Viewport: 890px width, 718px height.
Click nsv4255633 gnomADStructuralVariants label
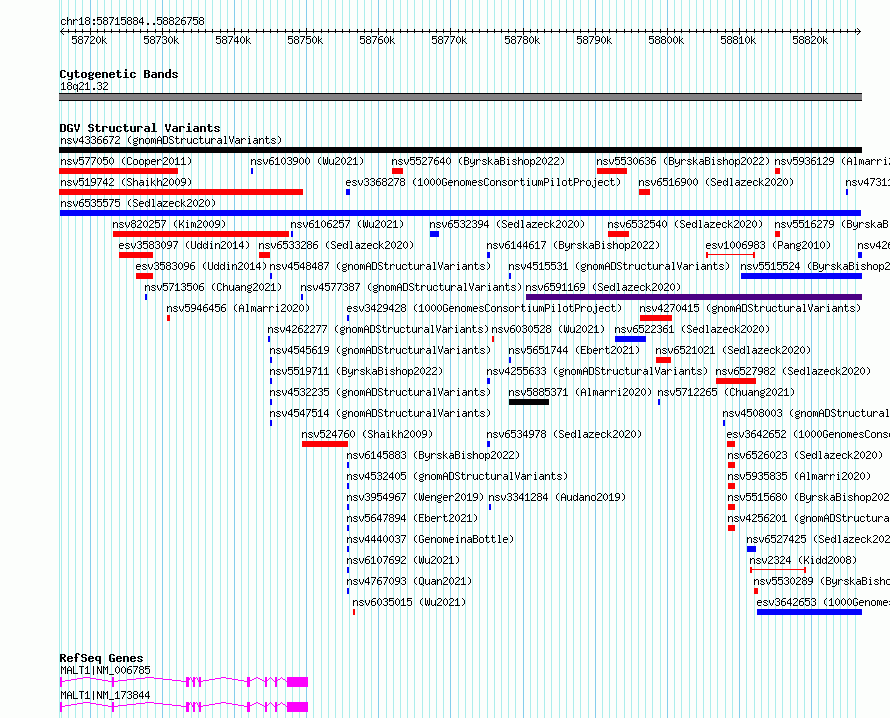click(598, 371)
